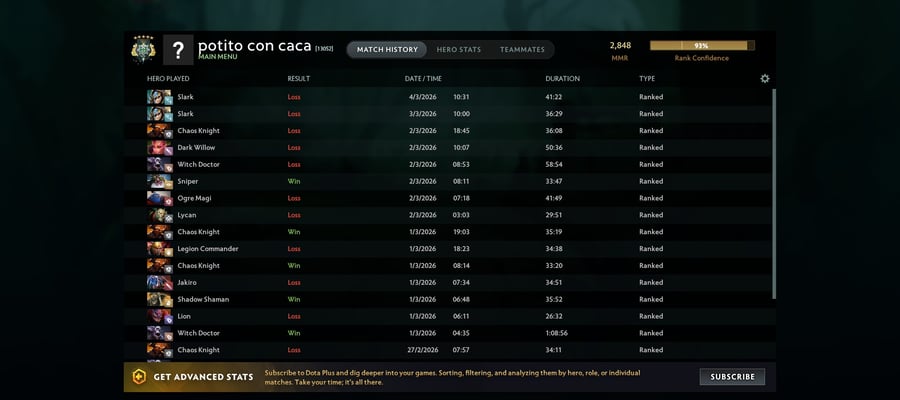900x400 pixels.
Task: Click the Rank Confidence progress bar
Action: tap(702, 45)
